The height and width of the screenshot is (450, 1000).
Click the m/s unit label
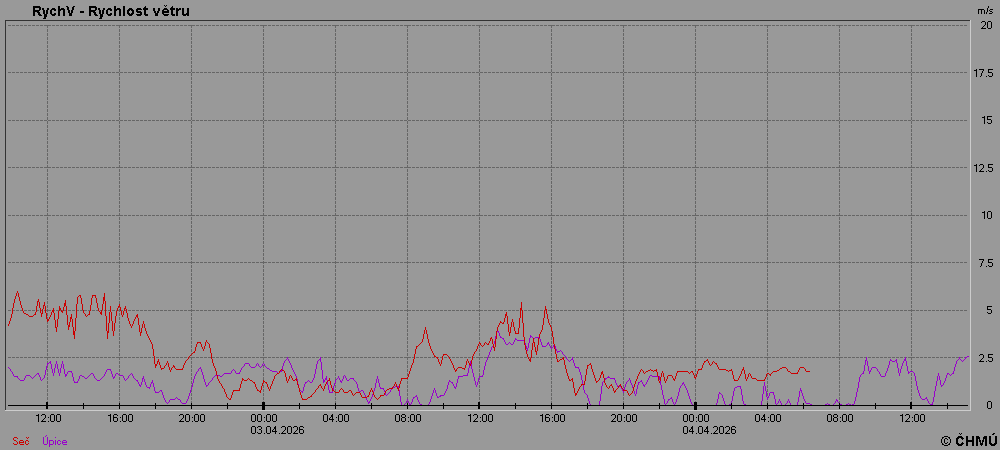[x=985, y=9]
